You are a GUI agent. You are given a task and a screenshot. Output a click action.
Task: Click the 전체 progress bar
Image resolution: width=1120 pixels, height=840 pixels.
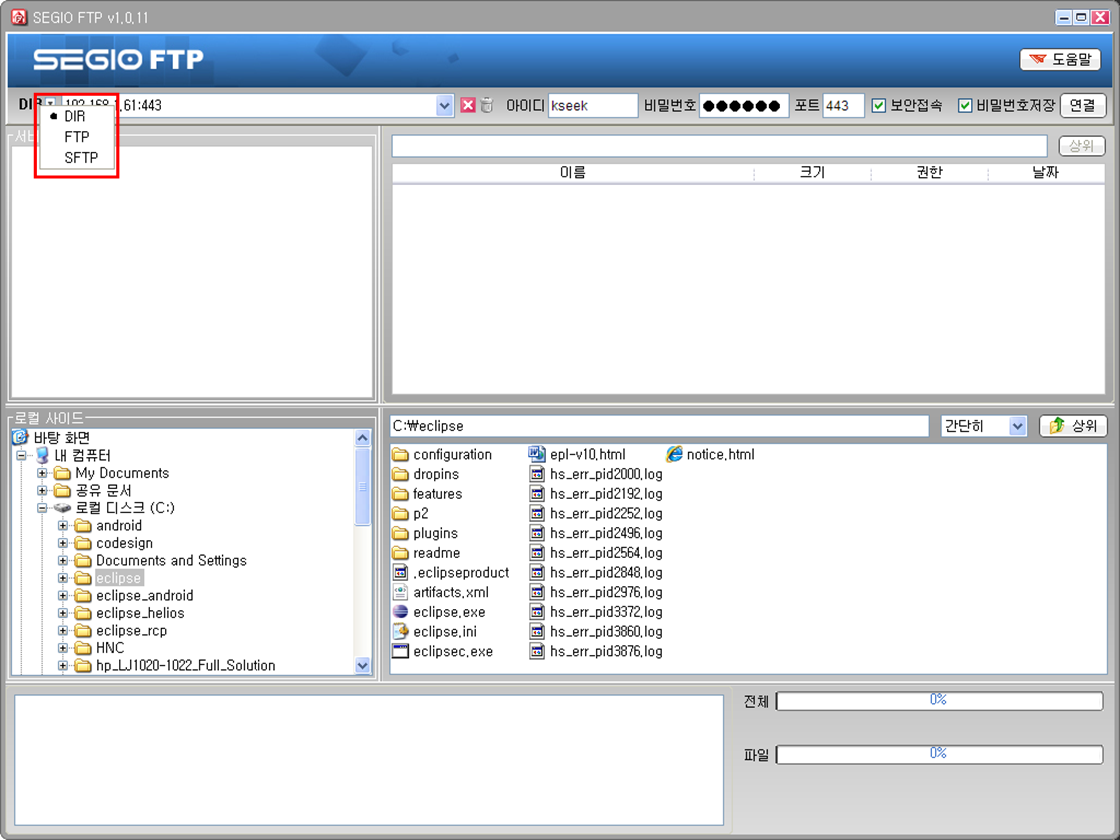click(x=938, y=701)
